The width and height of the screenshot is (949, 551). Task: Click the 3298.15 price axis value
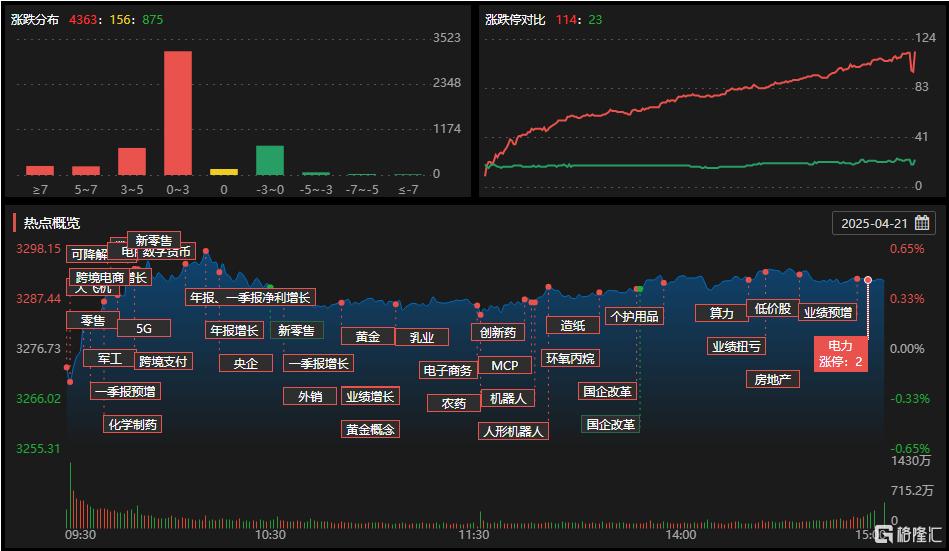coord(38,249)
